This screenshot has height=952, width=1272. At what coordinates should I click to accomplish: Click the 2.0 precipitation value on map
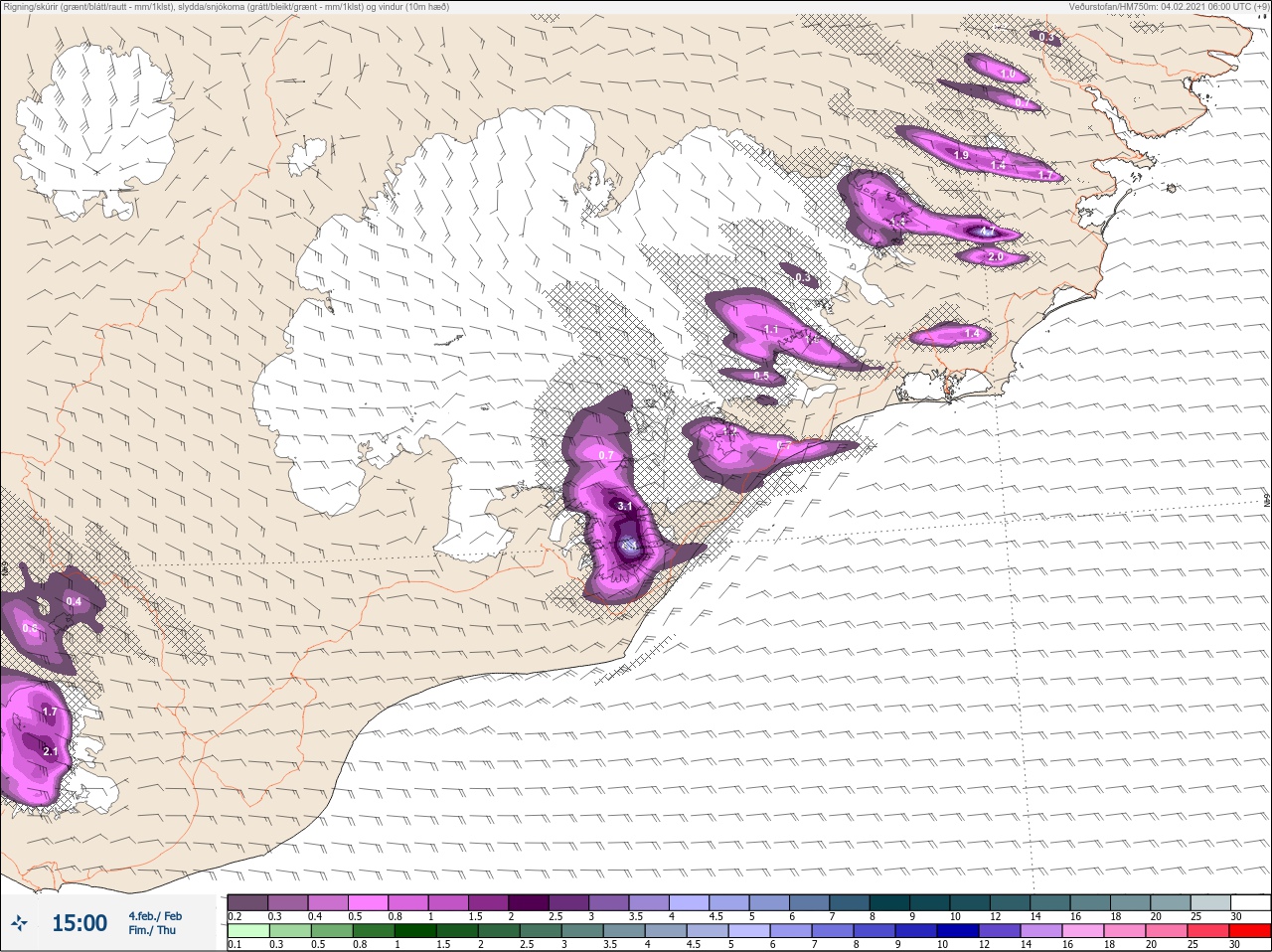click(x=996, y=256)
